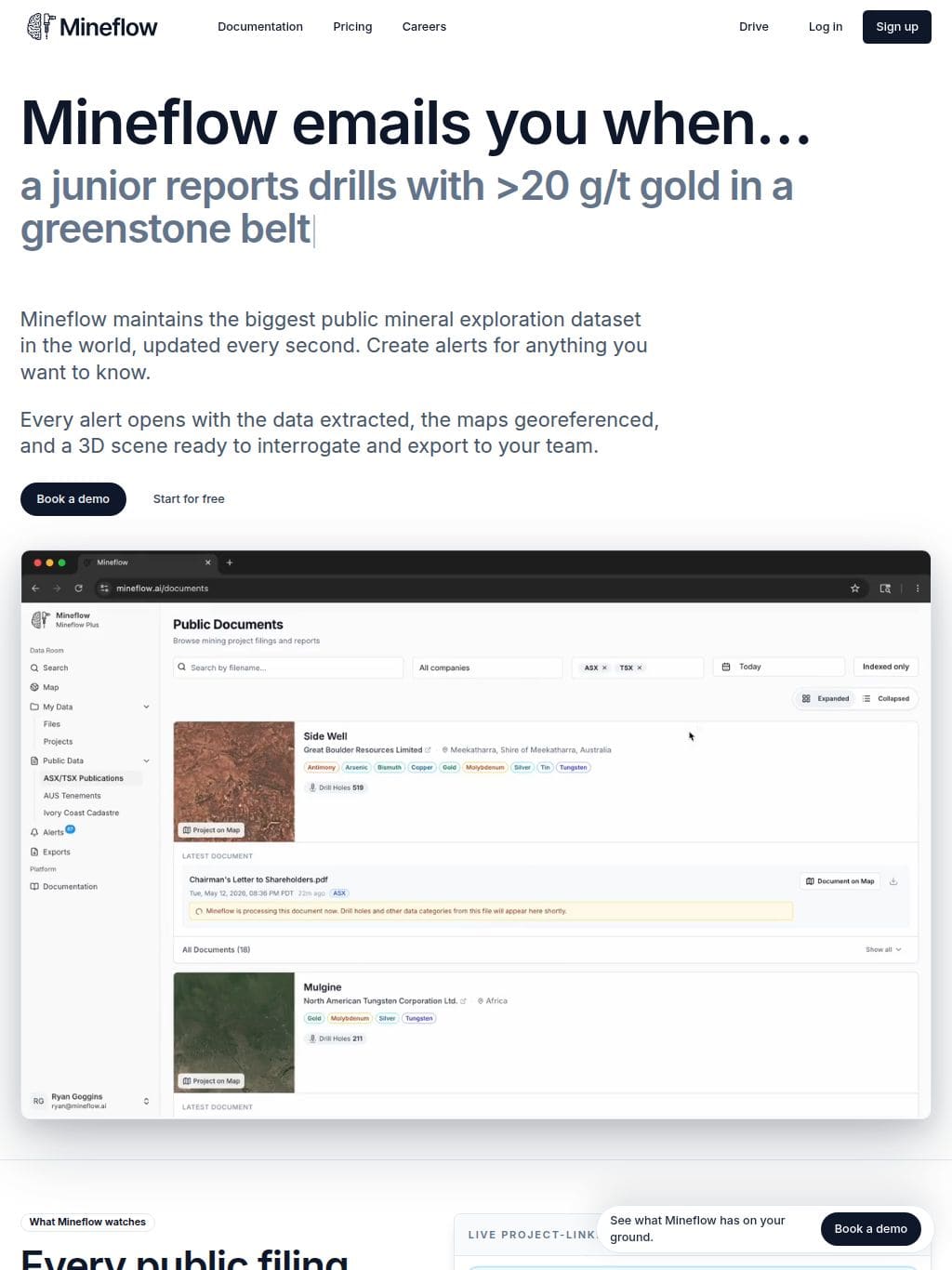Bookmark page with the star icon
This screenshot has width=952, height=1270.
855,589
